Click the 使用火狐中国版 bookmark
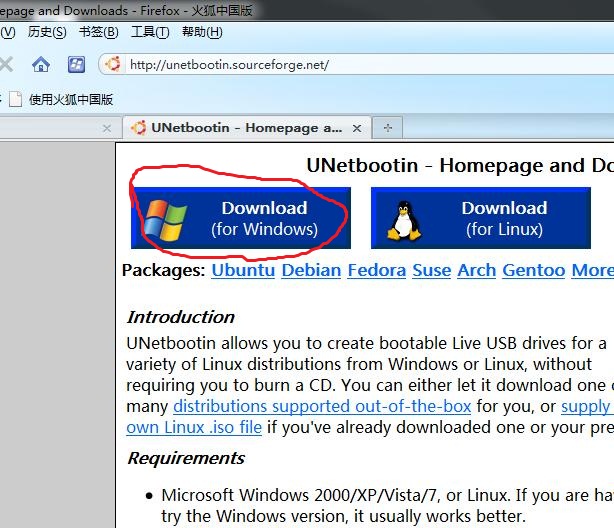The height and width of the screenshot is (528, 614). click(71, 99)
